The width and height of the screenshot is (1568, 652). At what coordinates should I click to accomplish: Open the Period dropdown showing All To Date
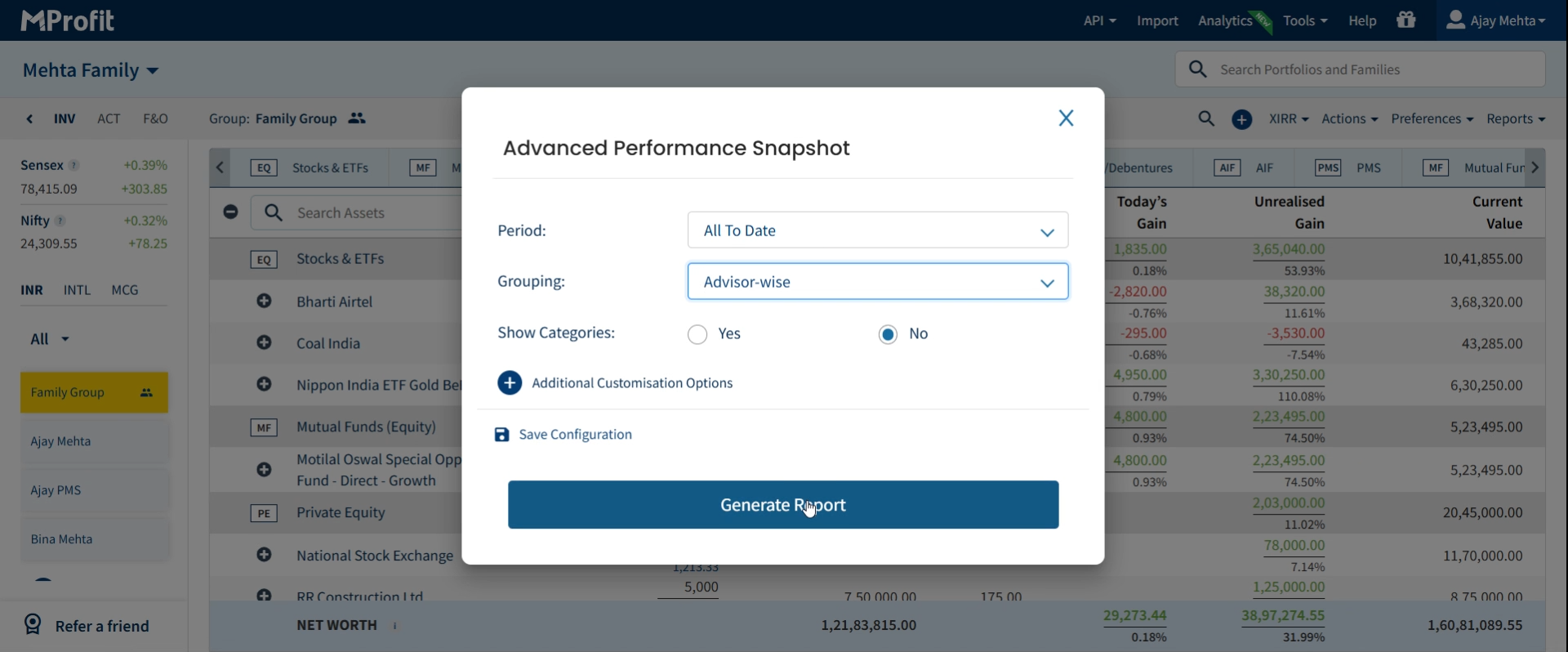(878, 230)
